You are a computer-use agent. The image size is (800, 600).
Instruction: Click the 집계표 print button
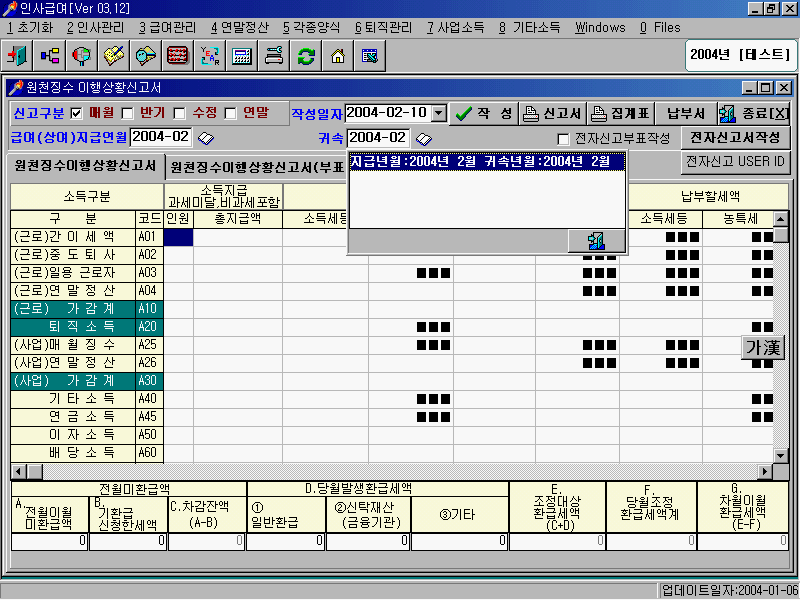coord(620,113)
